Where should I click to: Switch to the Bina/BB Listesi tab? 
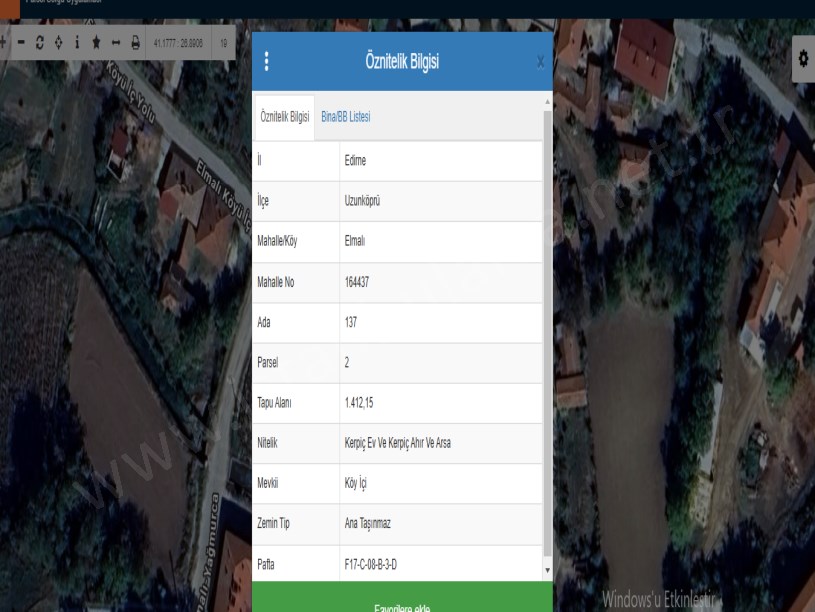click(x=345, y=118)
